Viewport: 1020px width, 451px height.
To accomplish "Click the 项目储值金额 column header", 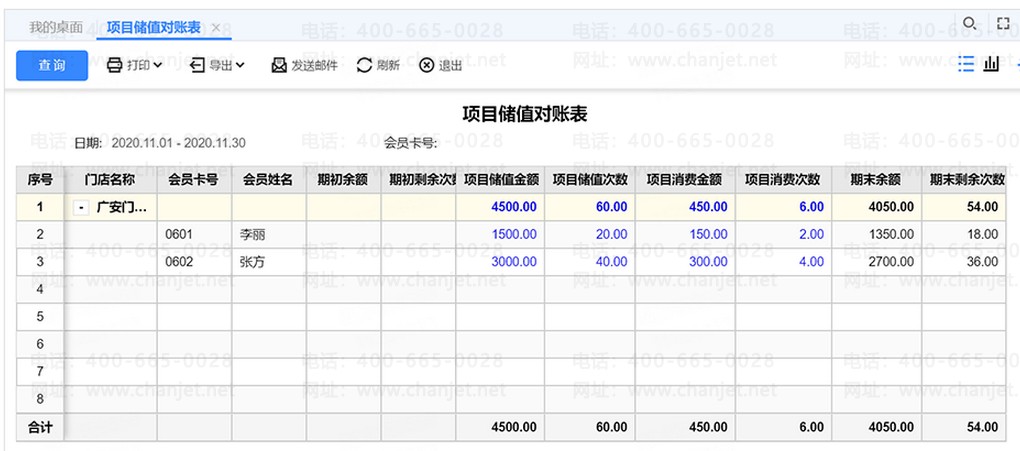I will click(x=503, y=180).
